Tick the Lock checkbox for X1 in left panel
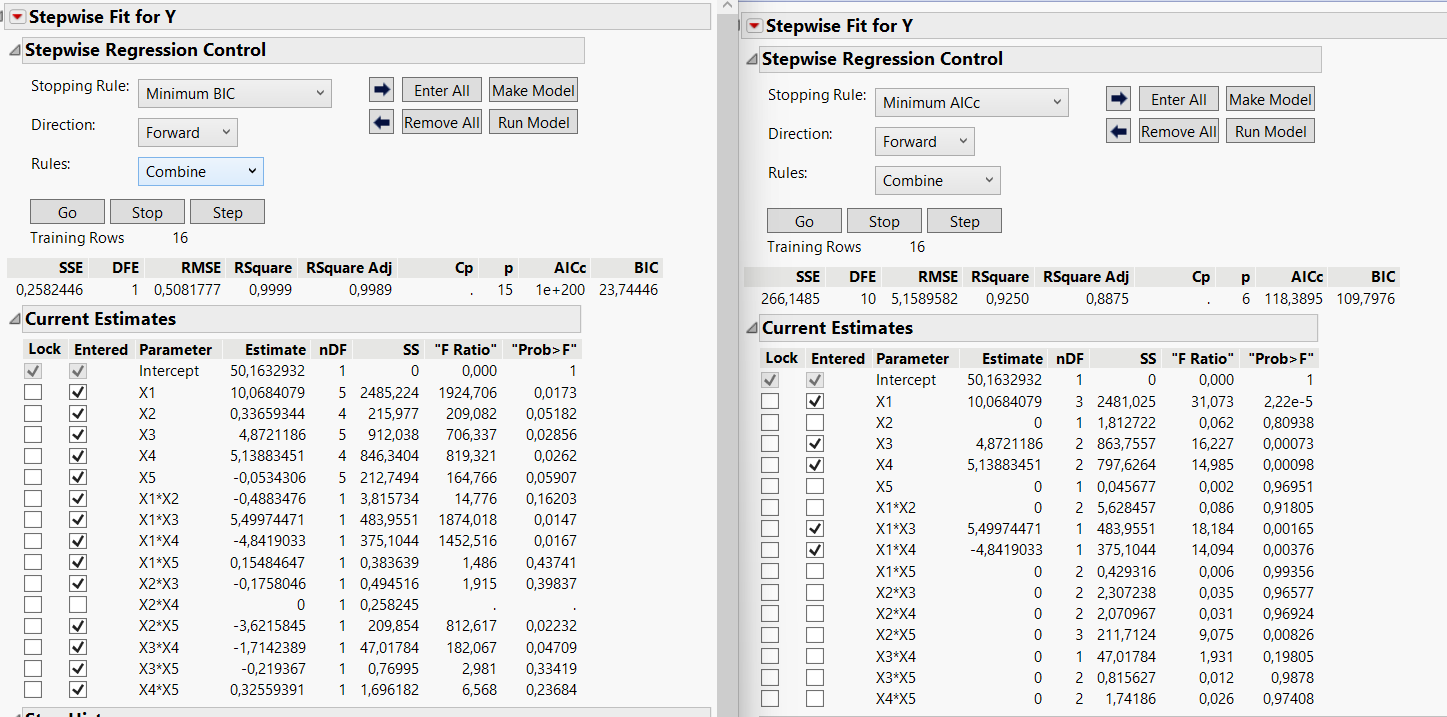 click(32, 392)
